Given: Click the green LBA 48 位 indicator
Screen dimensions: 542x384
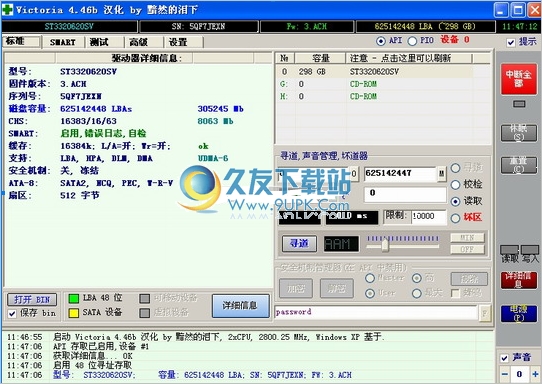Looking at the screenshot, I should coord(74,299).
